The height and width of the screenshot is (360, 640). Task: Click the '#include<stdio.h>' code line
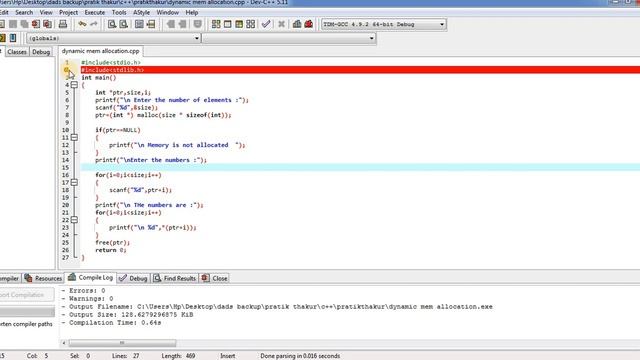111,62
